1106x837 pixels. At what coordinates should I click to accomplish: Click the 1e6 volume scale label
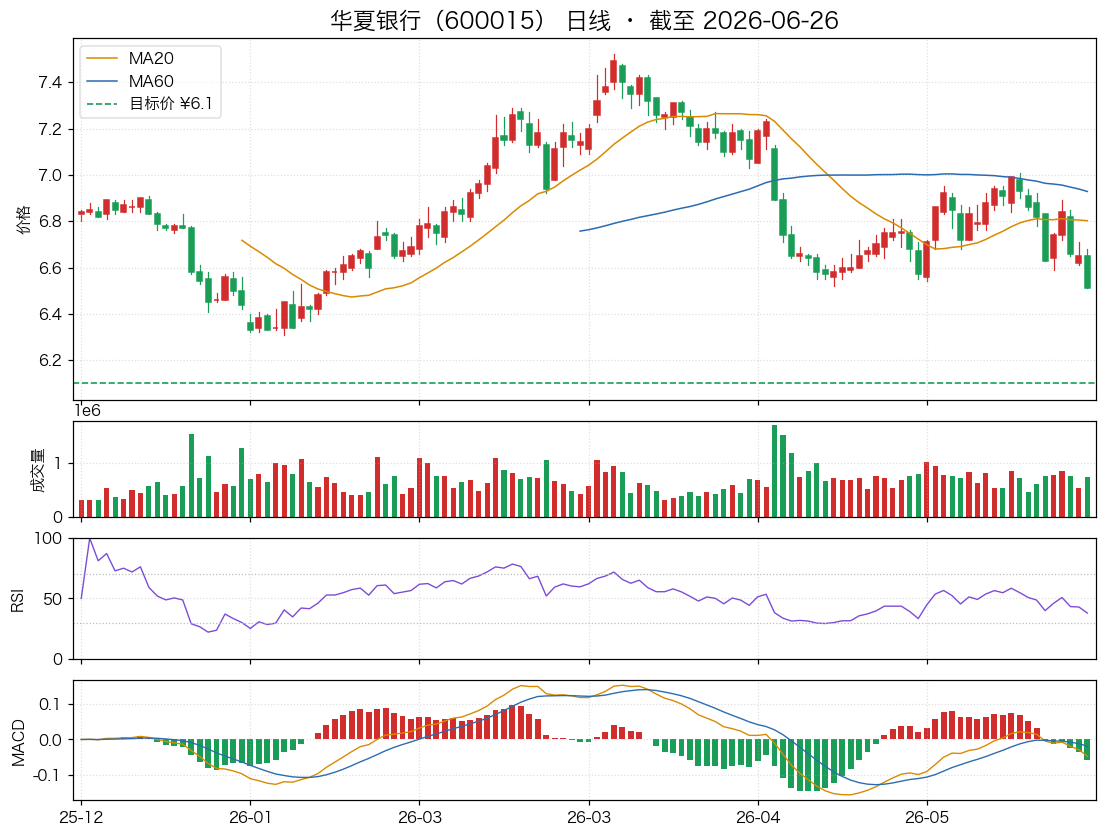coord(87,411)
